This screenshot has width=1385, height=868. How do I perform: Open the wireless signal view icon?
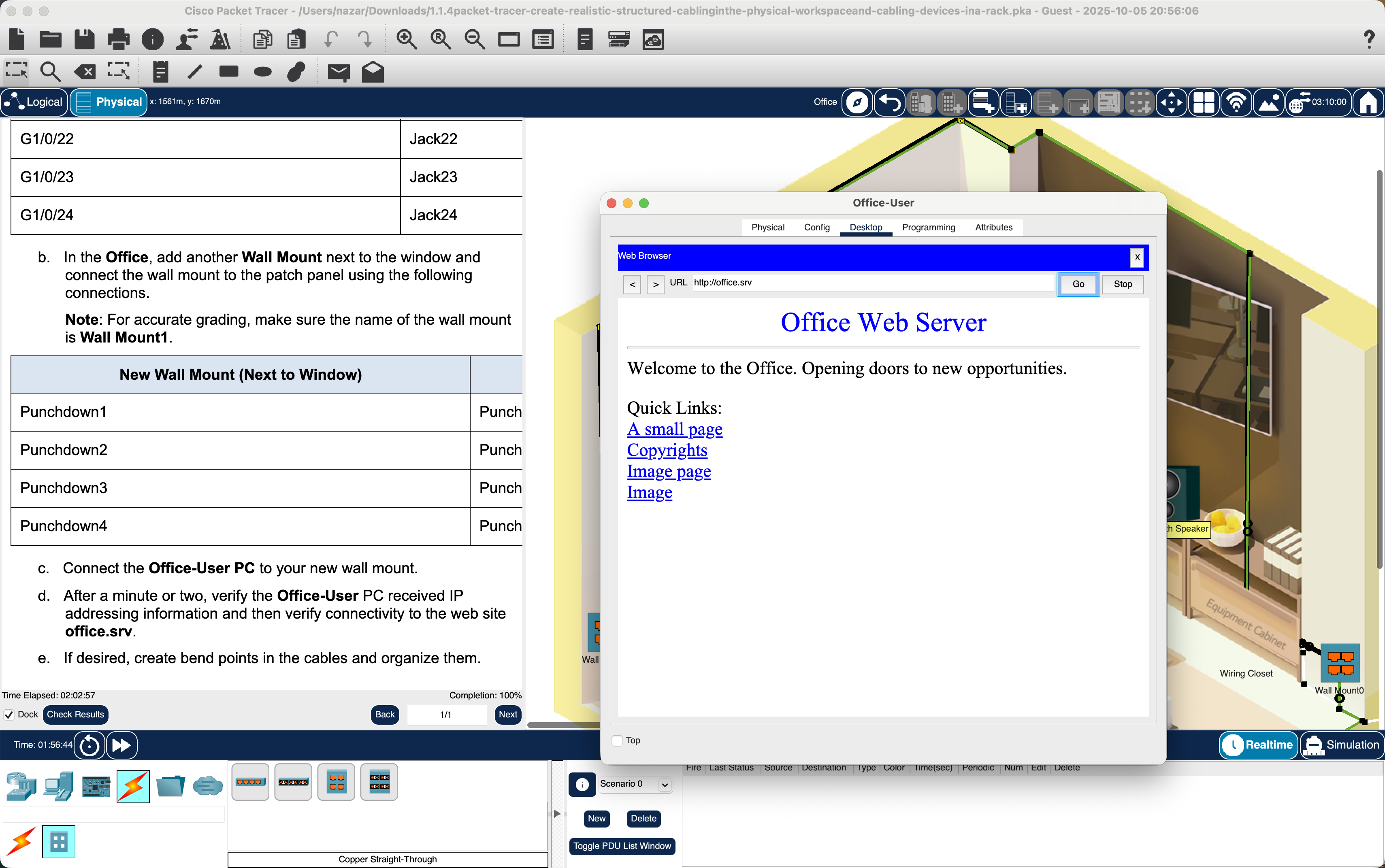pyautogui.click(x=1236, y=102)
